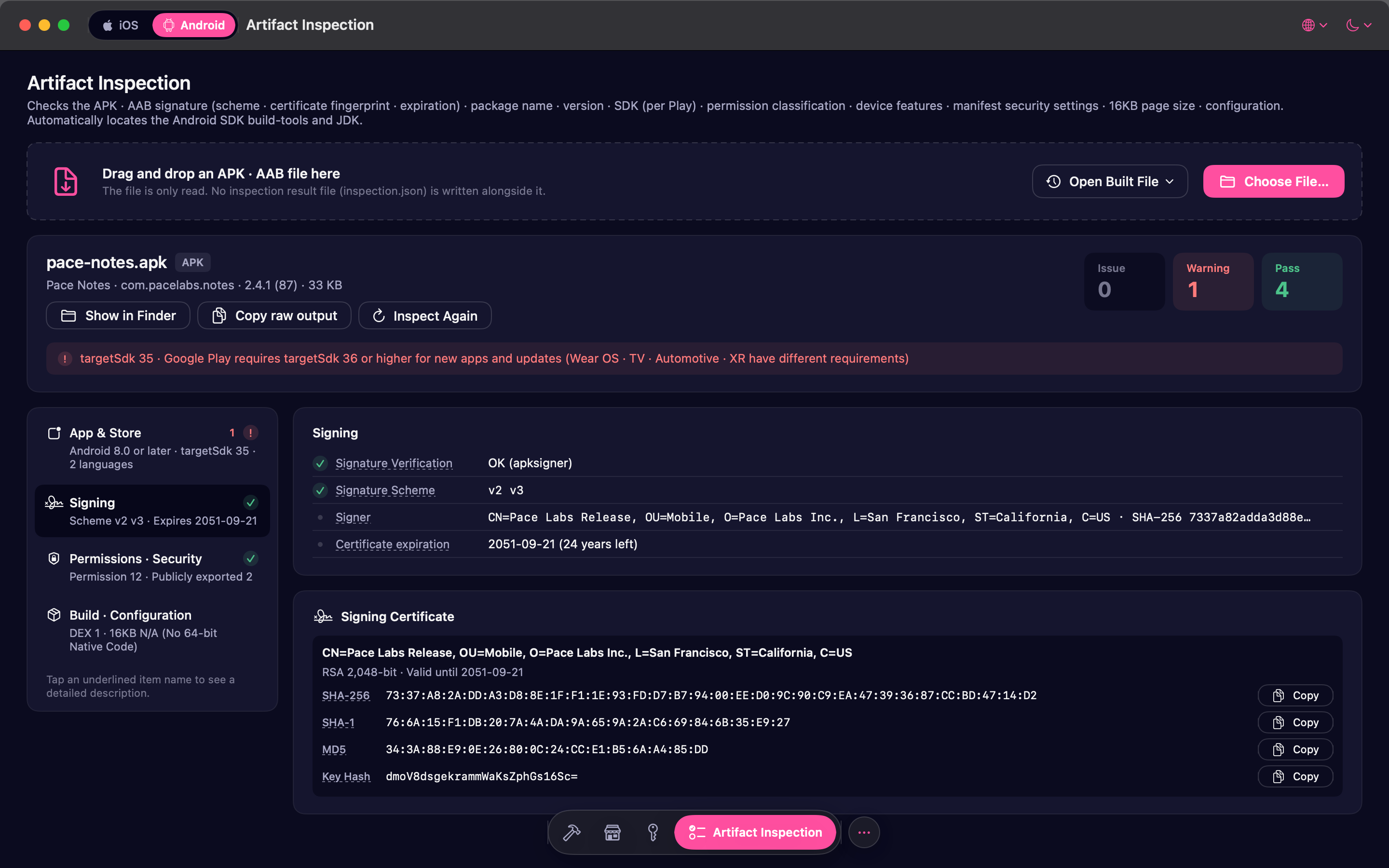This screenshot has width=1389, height=868.
Task: Open the dark mode appearance dropdown
Action: coord(1358,25)
